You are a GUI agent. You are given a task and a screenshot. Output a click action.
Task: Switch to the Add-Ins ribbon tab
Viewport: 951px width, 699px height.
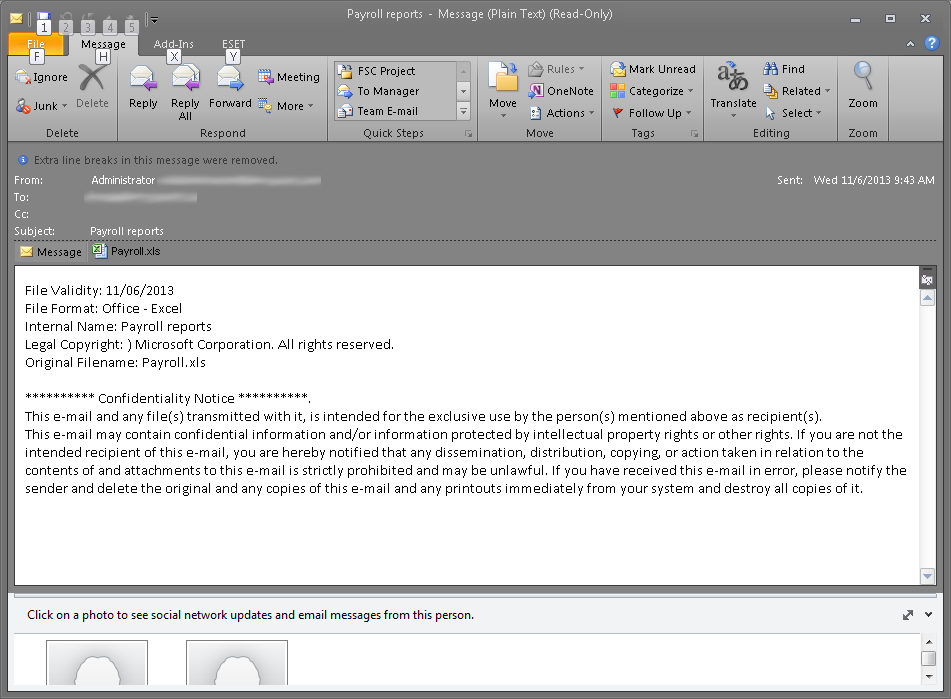pos(174,44)
